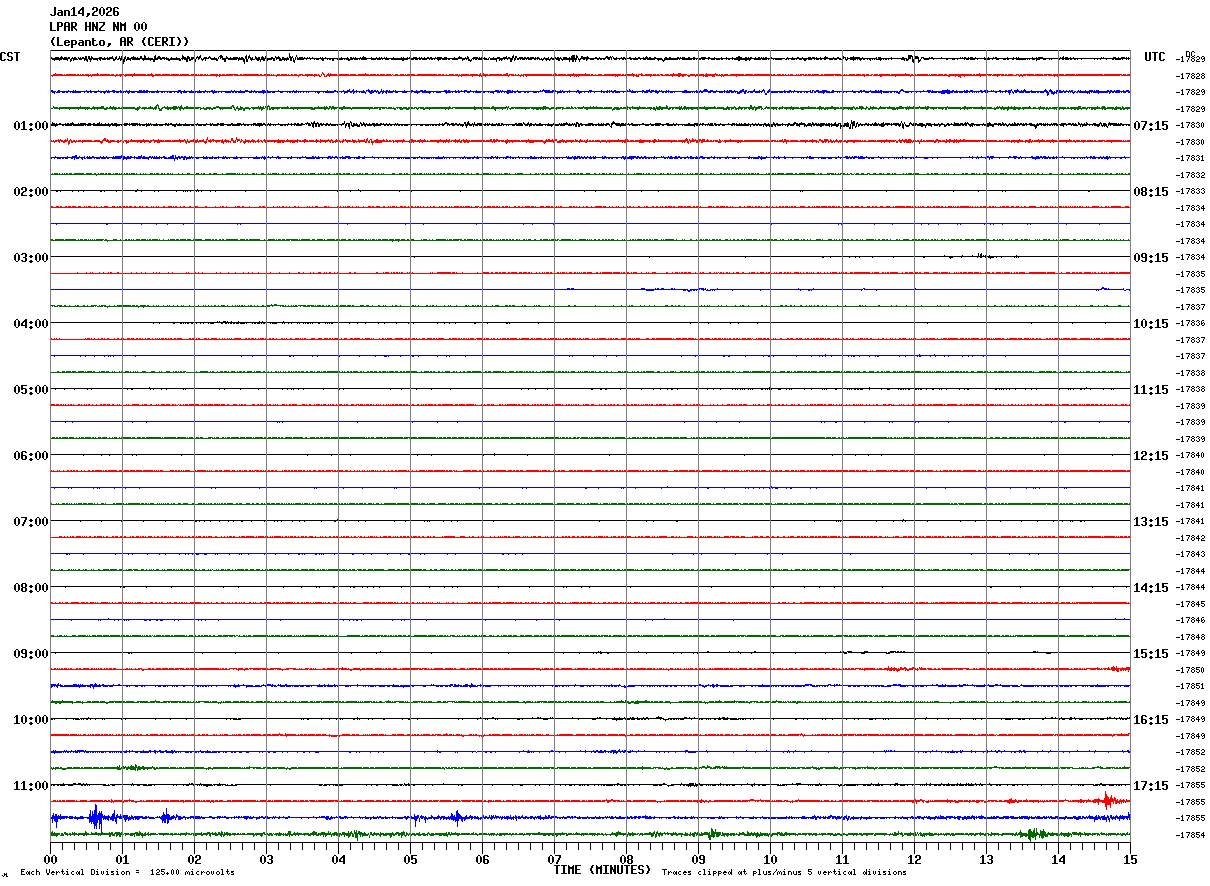1210x886 pixels.
Task: Click the TIME (MINUTES) axis title
Action: (602, 870)
